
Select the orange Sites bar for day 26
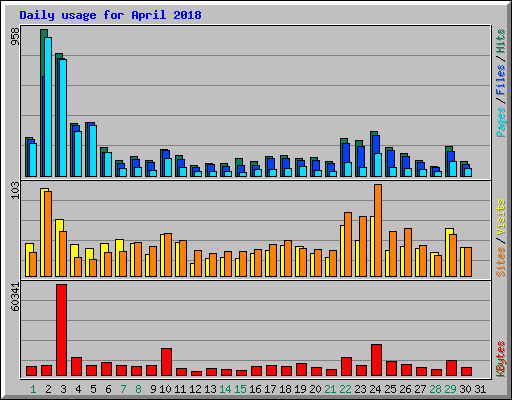pyautogui.click(x=408, y=252)
